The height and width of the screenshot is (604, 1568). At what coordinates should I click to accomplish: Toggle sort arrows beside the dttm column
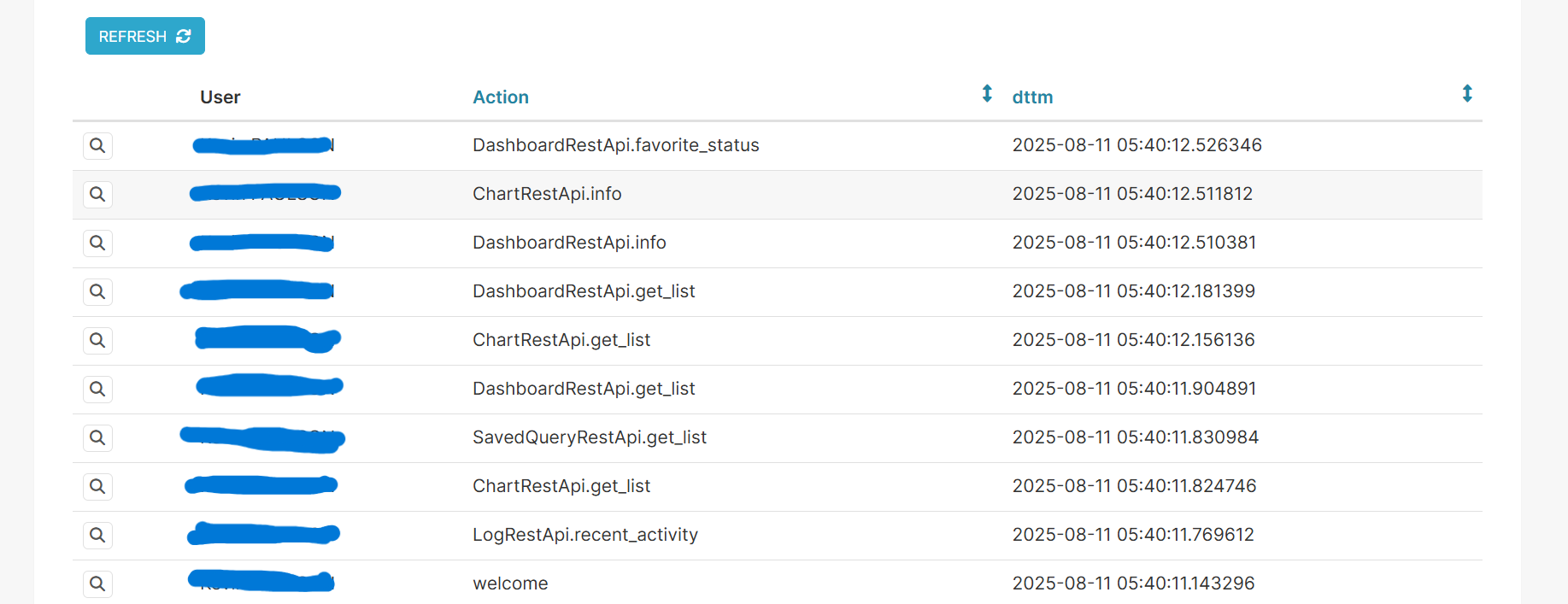(x=1467, y=94)
